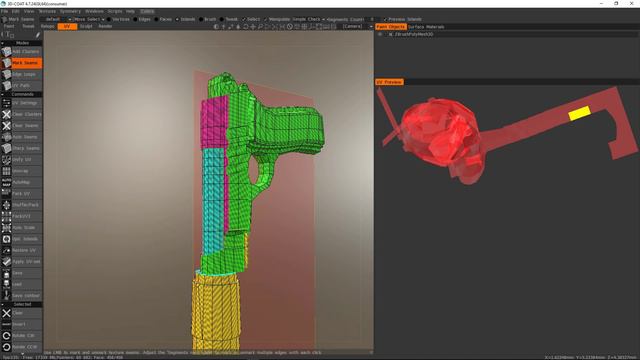The height and width of the screenshot is (360, 640).
Task: Toggle the Manipulate checkbox
Action: (x=277, y=19)
